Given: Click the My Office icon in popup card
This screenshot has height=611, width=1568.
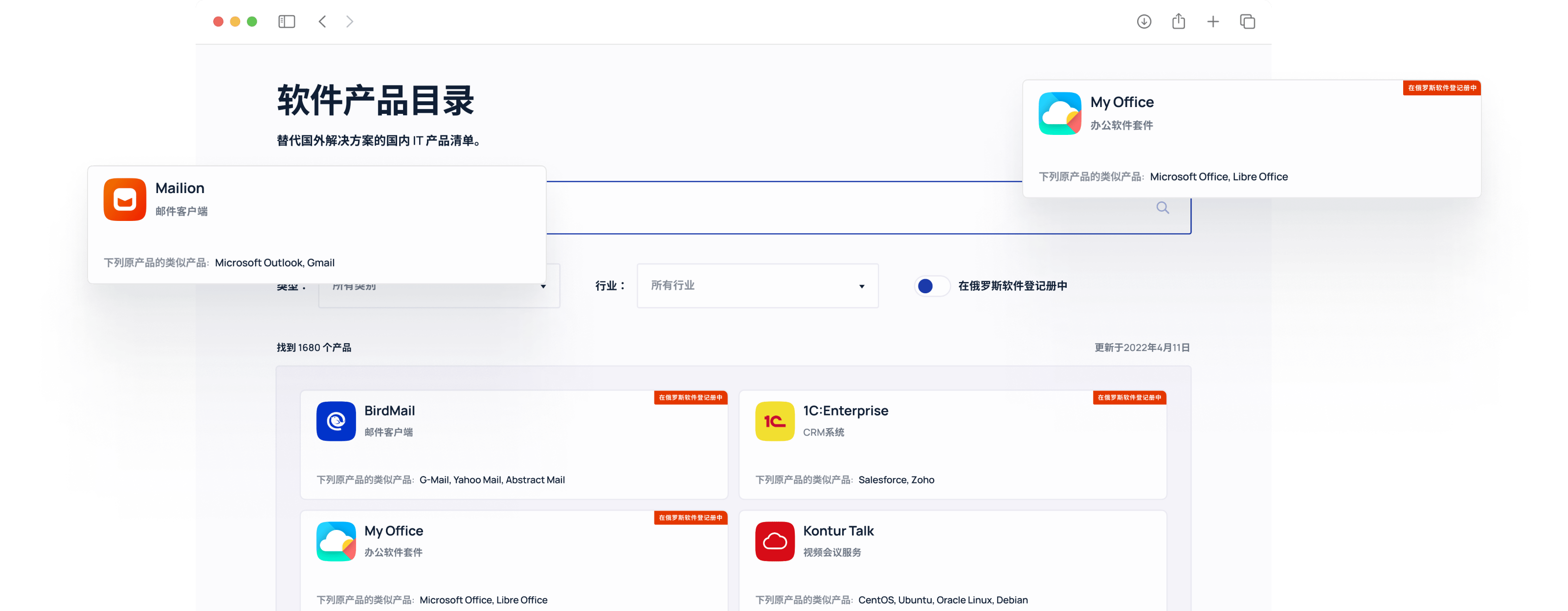Looking at the screenshot, I should click(x=1060, y=113).
